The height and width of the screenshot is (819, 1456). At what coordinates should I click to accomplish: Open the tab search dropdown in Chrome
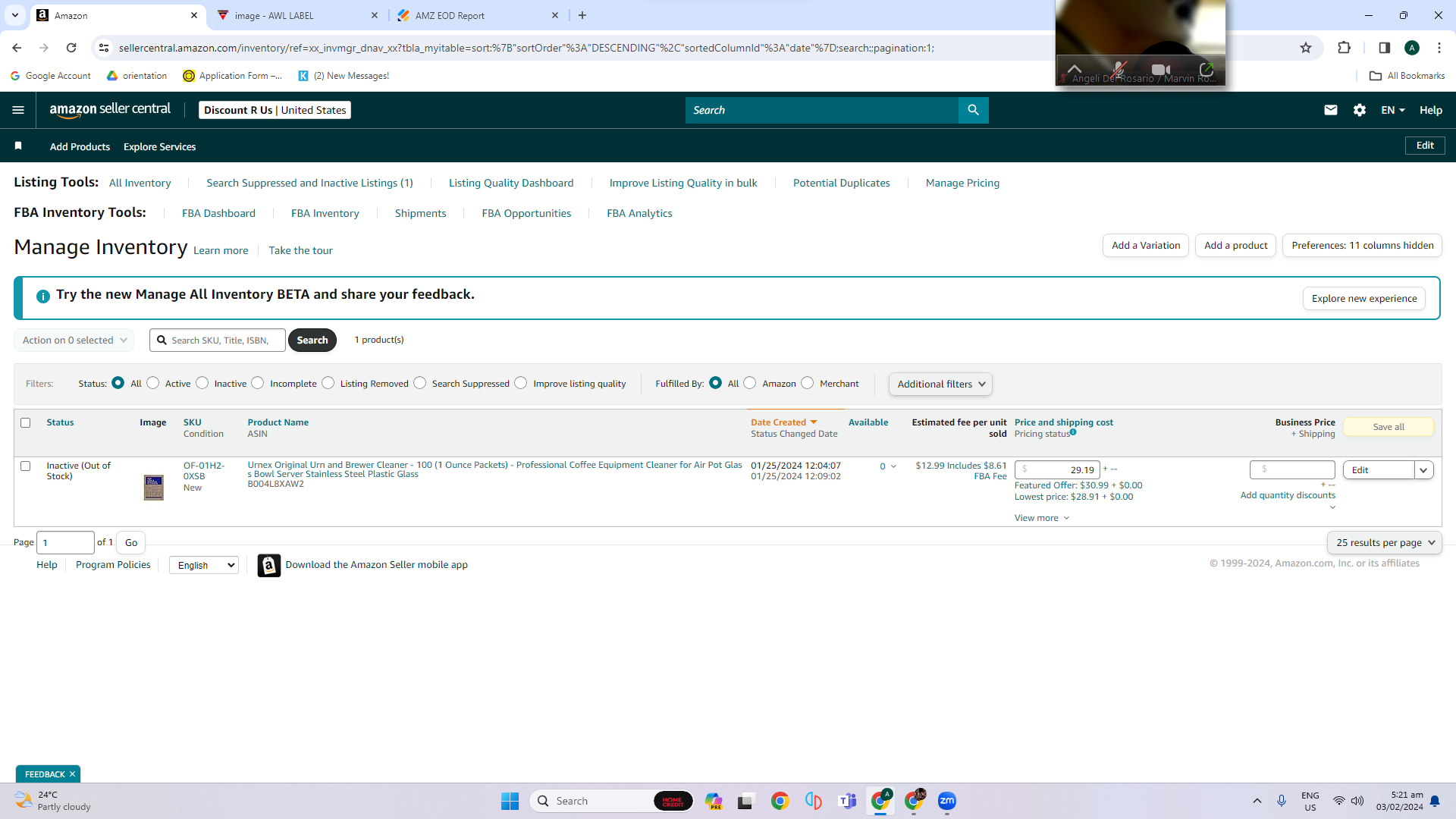15,15
